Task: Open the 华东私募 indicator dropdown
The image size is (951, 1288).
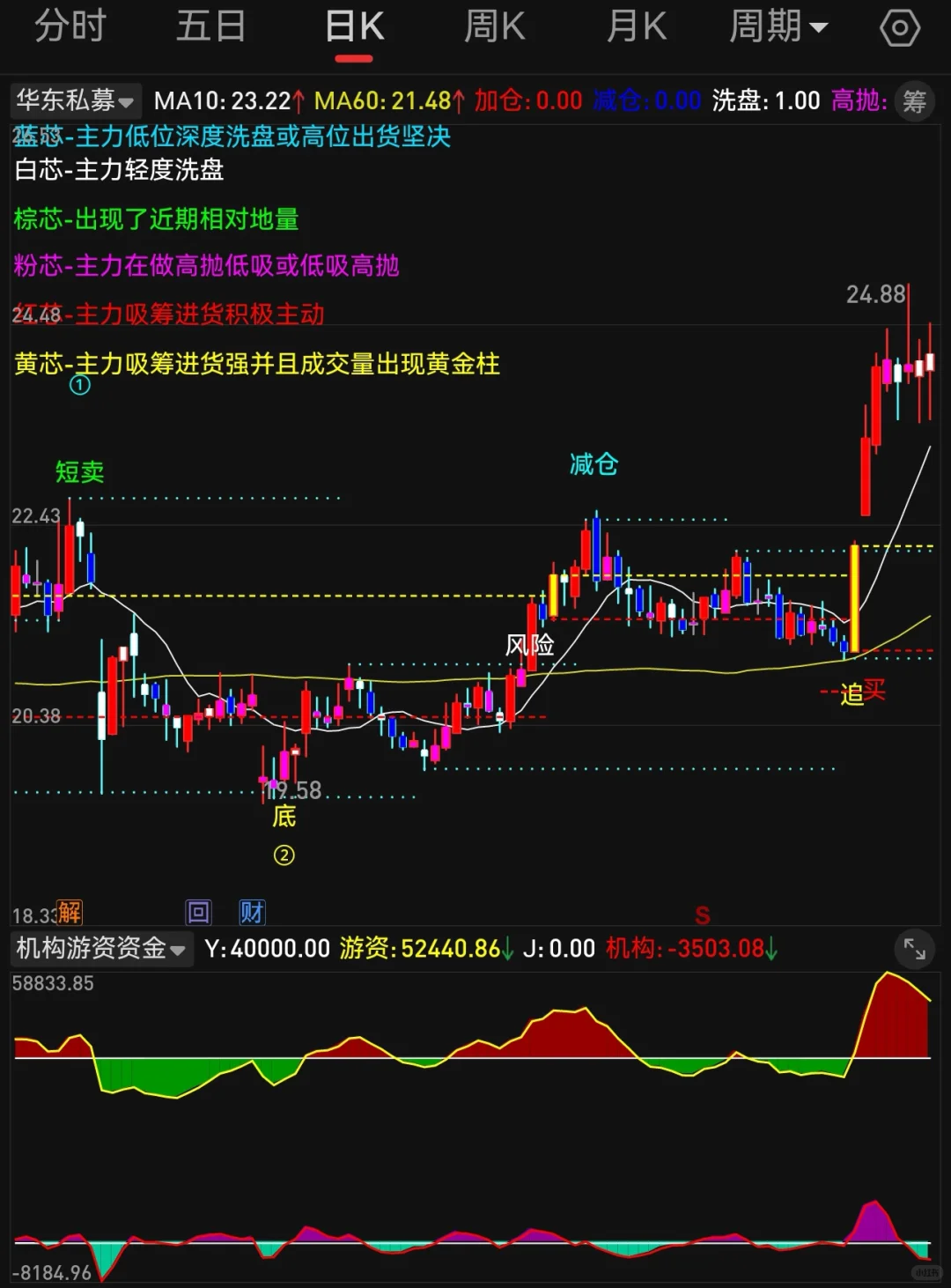Action: [75, 100]
